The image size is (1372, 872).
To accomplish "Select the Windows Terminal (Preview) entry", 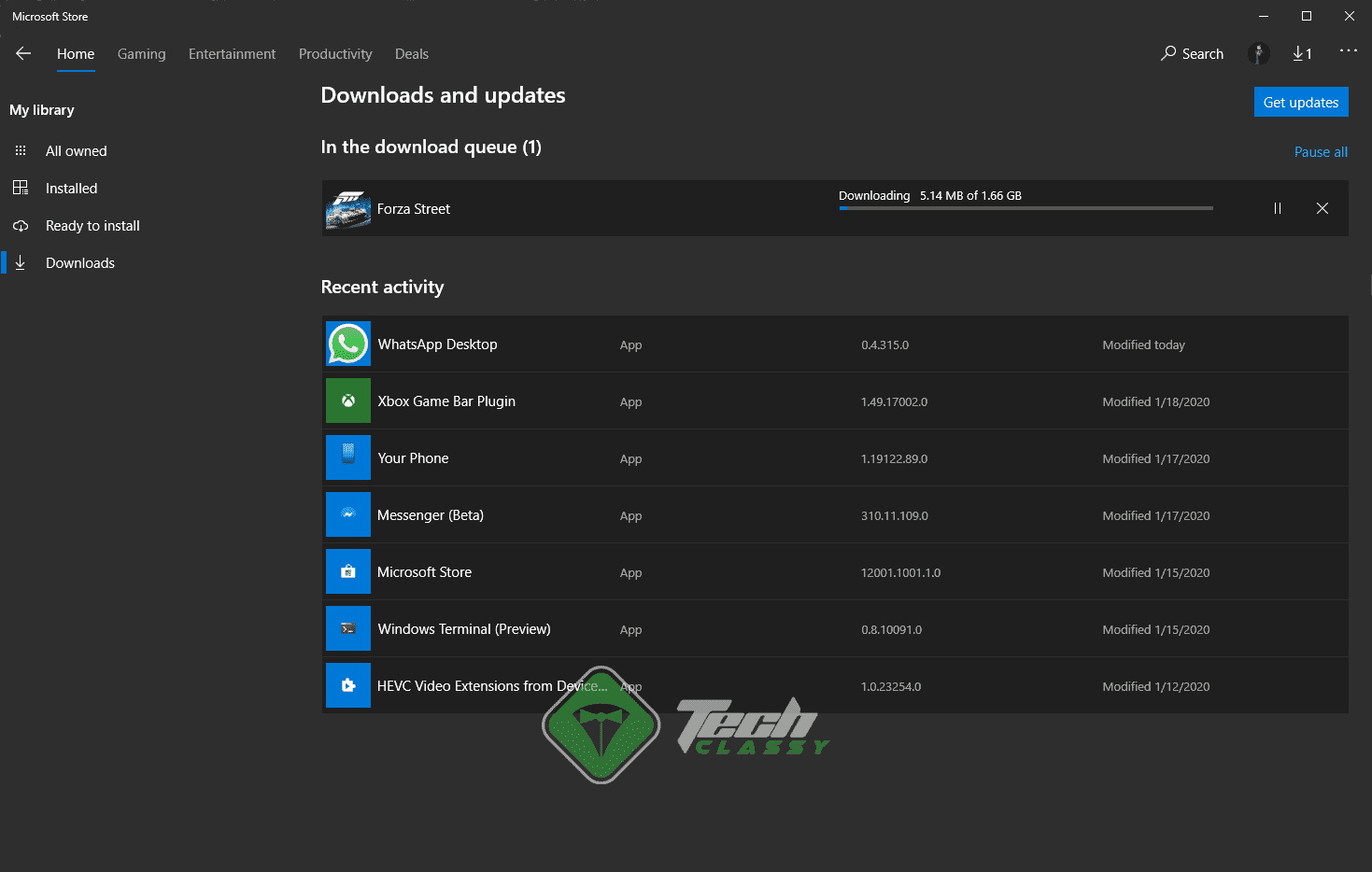I will 463,628.
